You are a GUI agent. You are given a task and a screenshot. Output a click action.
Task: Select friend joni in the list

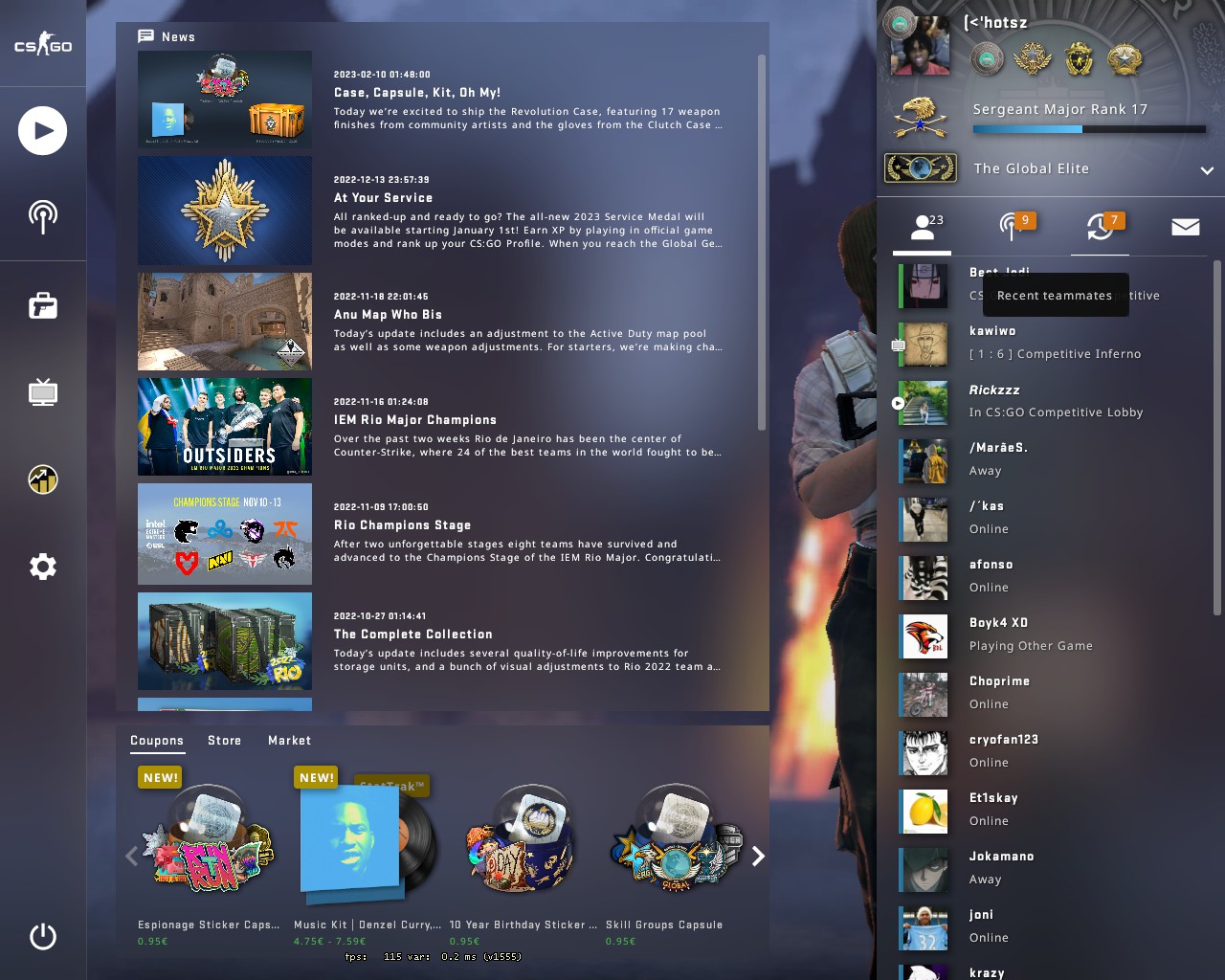tap(1053, 926)
